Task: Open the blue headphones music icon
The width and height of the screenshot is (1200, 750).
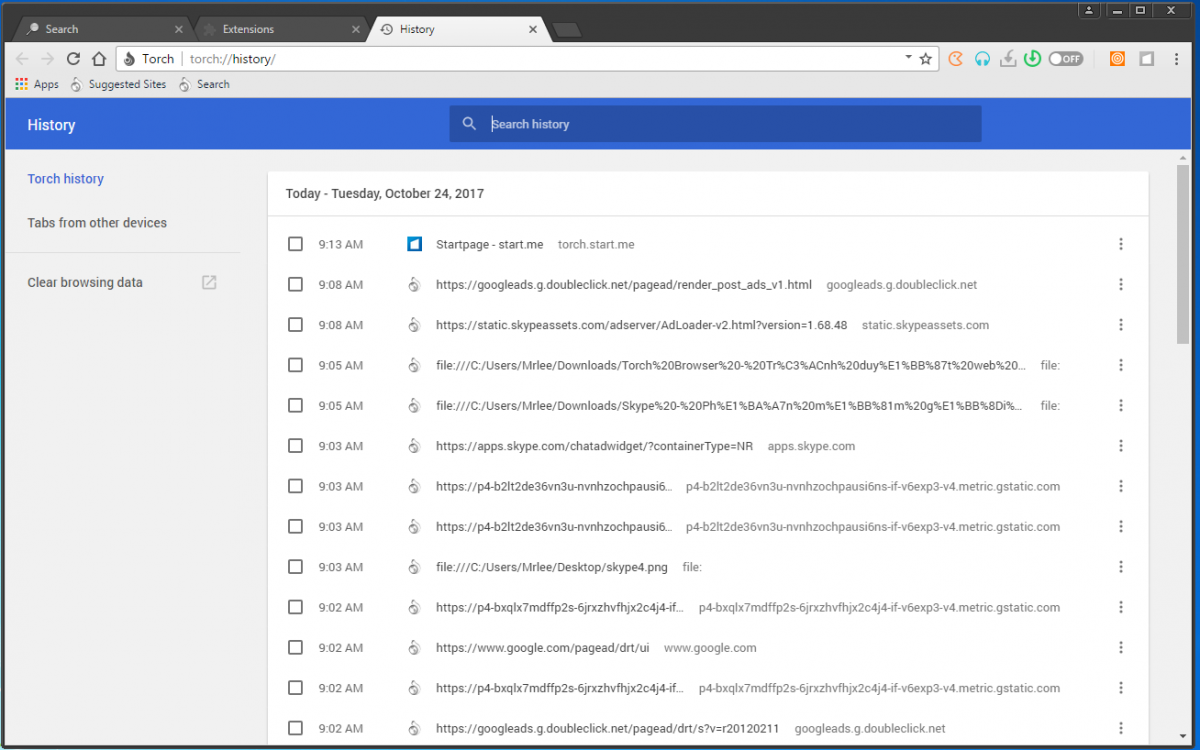Action: coord(982,59)
